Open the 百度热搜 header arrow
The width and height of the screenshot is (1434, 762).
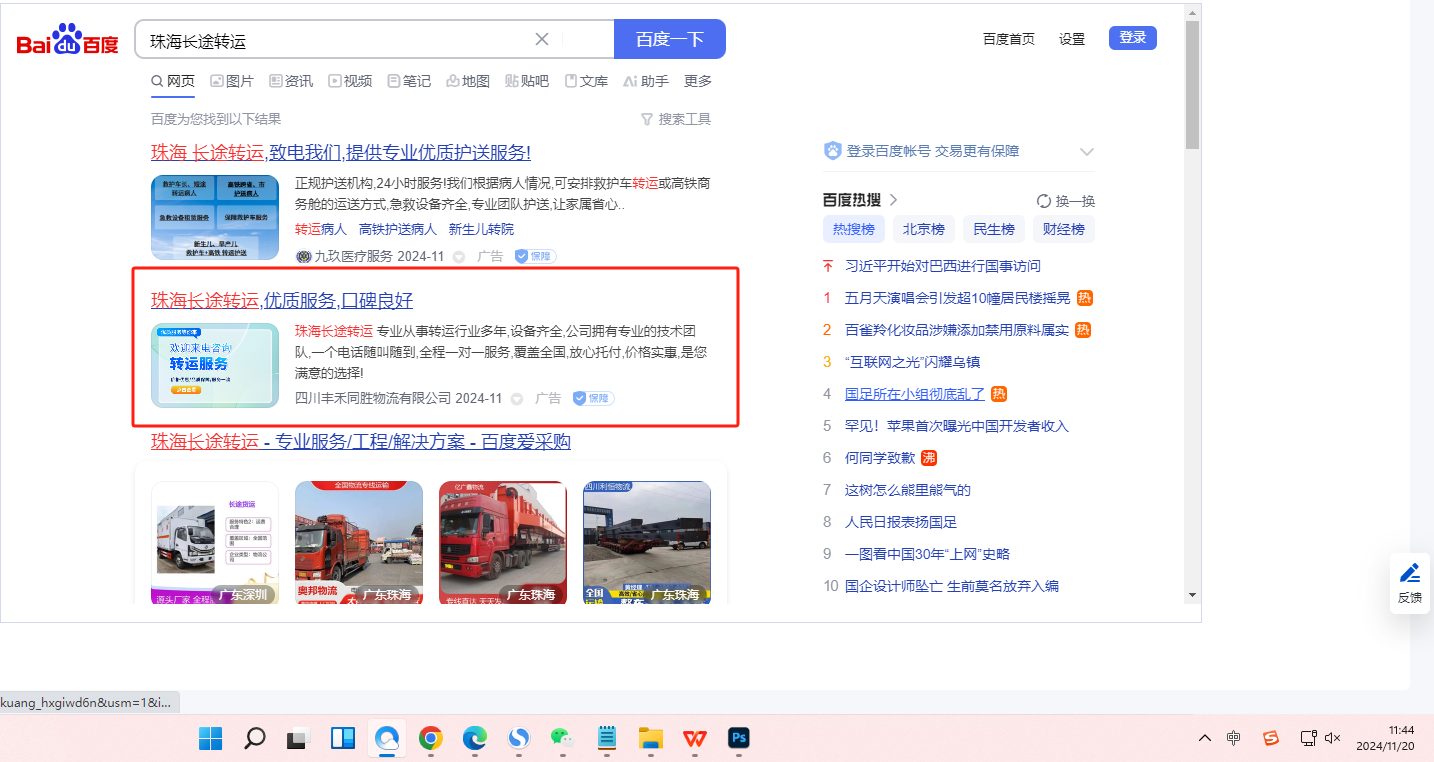[894, 200]
